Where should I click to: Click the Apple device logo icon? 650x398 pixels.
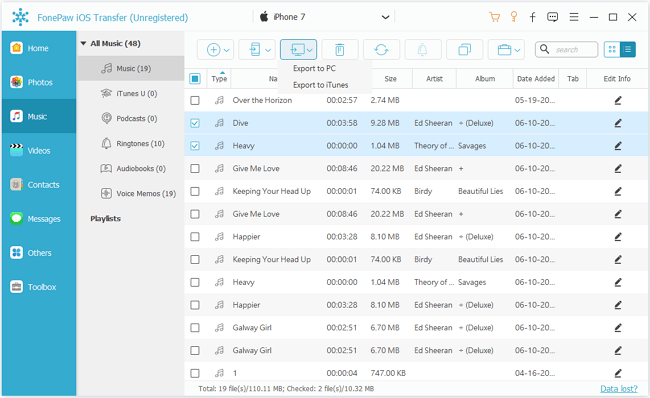264,17
